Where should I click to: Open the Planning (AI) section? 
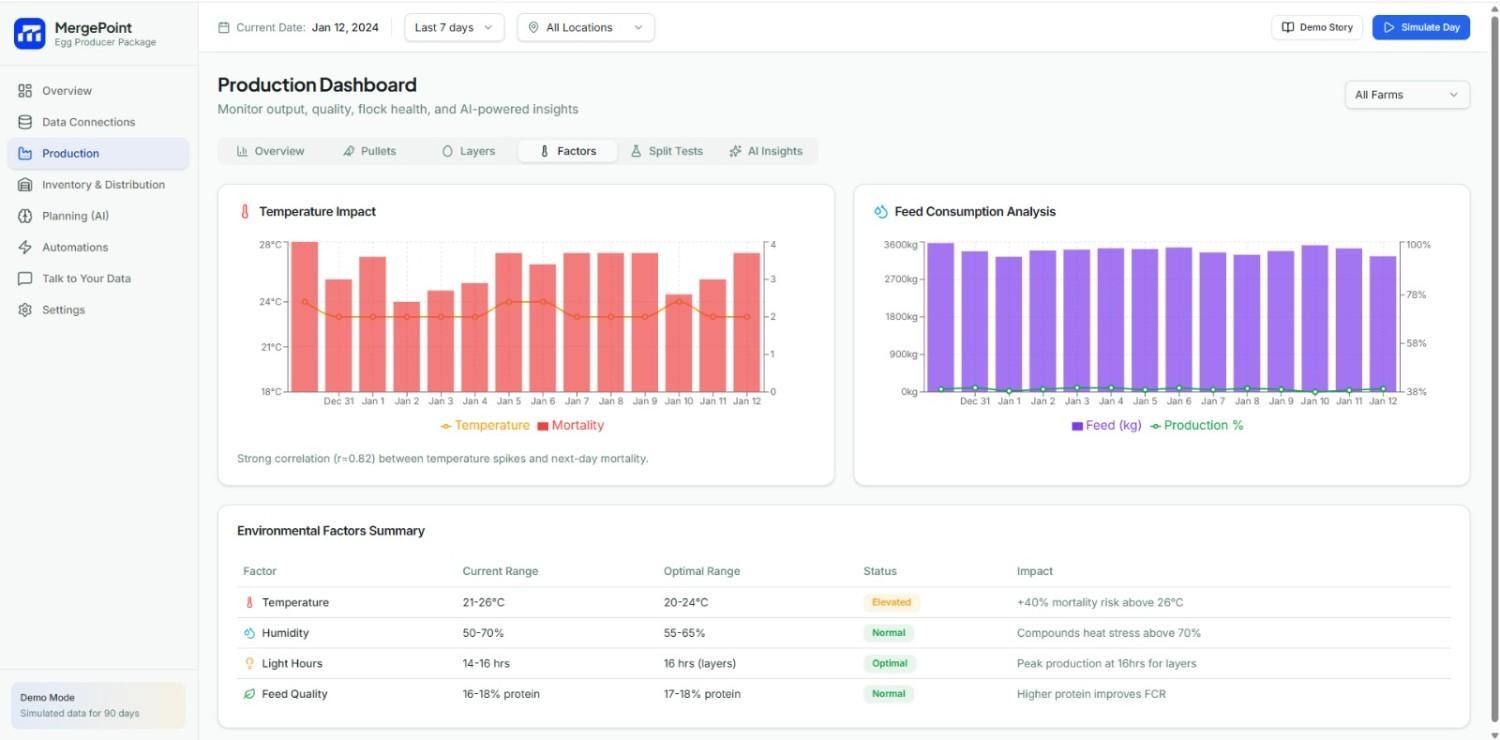click(75, 215)
